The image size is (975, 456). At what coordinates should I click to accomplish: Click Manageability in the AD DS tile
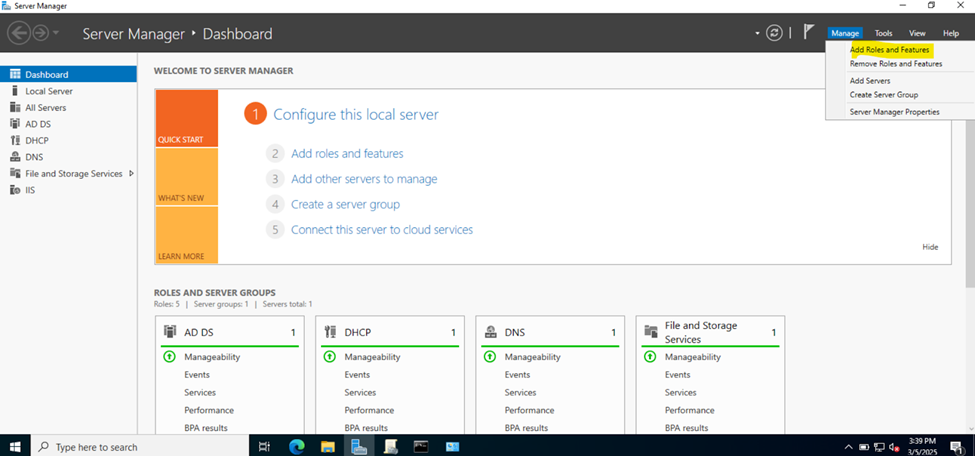click(212, 357)
